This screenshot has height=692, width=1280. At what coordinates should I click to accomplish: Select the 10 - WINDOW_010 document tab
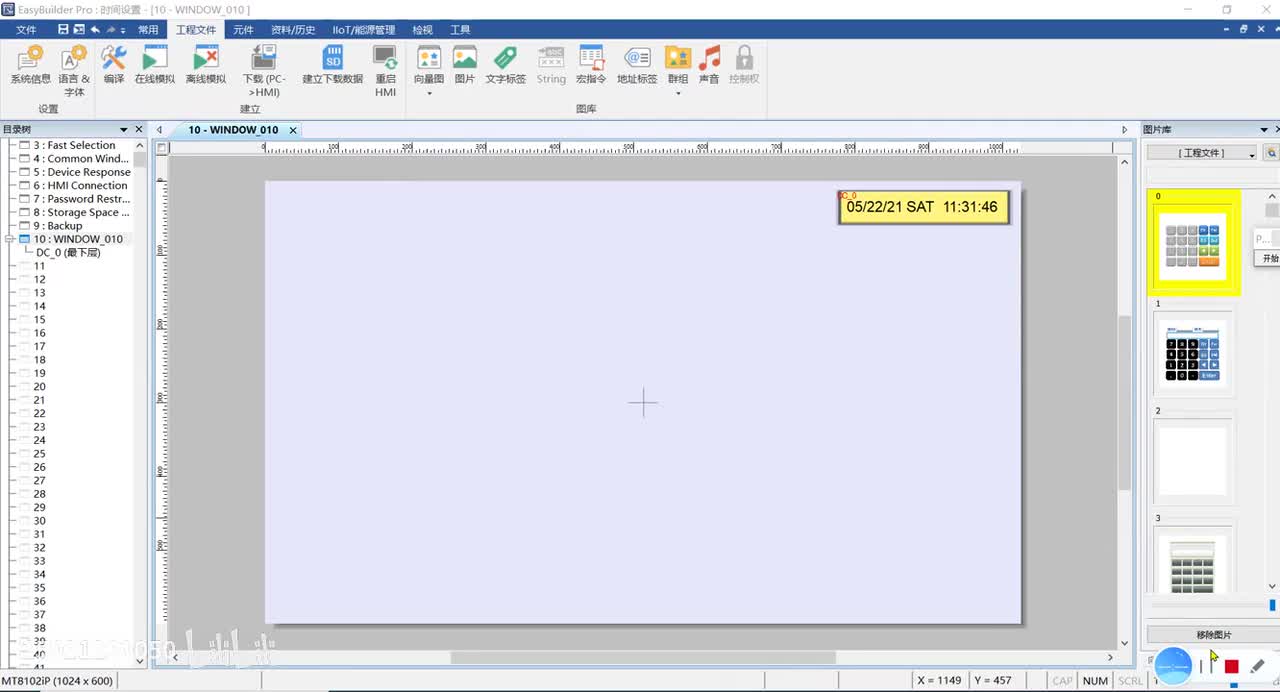233,130
